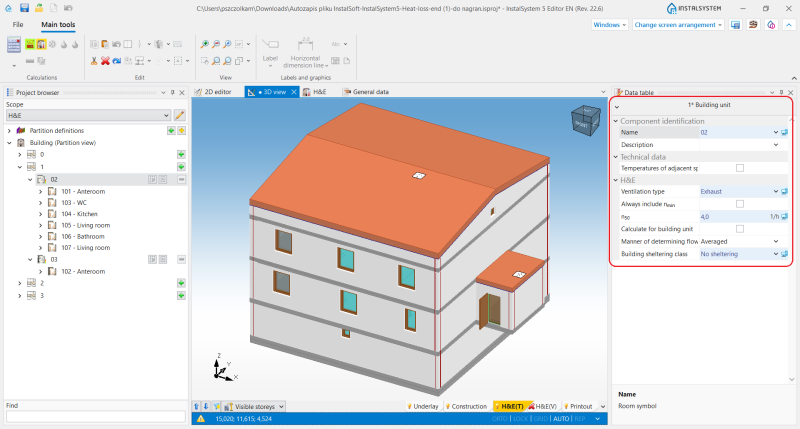This screenshot has height=429, width=800.
Task: Click the n50 value field showing 4,0
Action: click(734, 217)
